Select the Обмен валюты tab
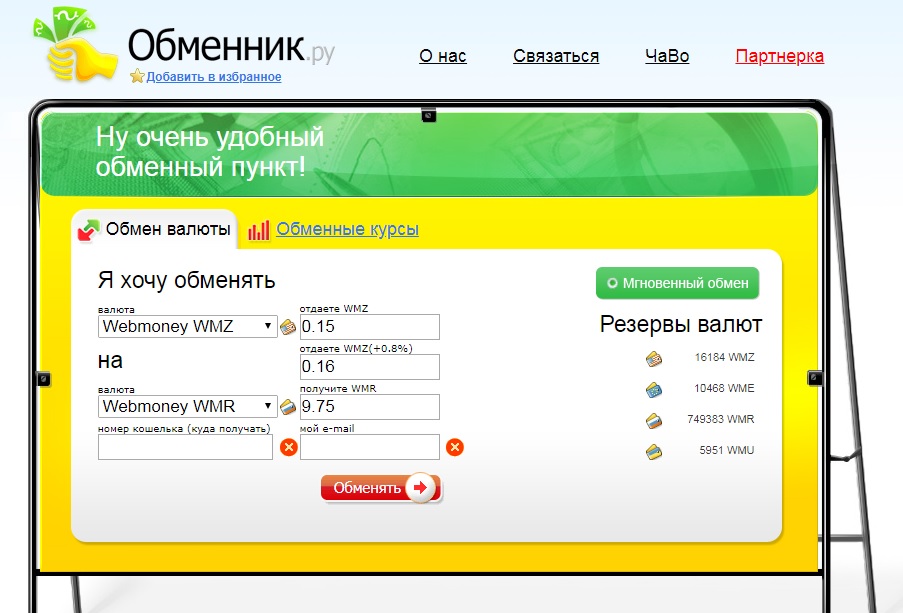Viewport: 903px width, 613px height. (x=154, y=229)
